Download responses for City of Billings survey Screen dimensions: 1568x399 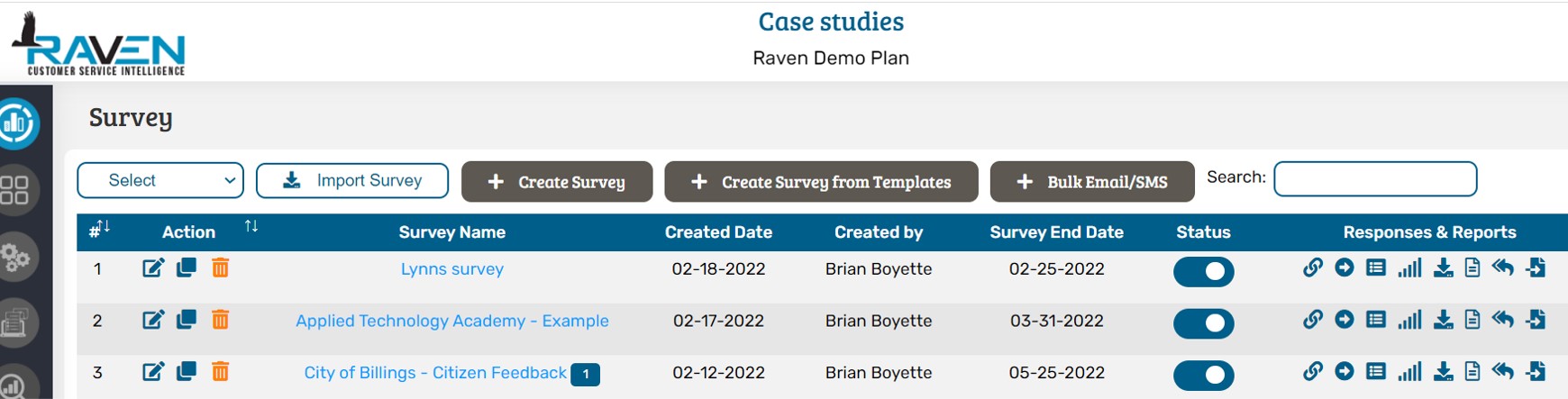[1444, 370]
